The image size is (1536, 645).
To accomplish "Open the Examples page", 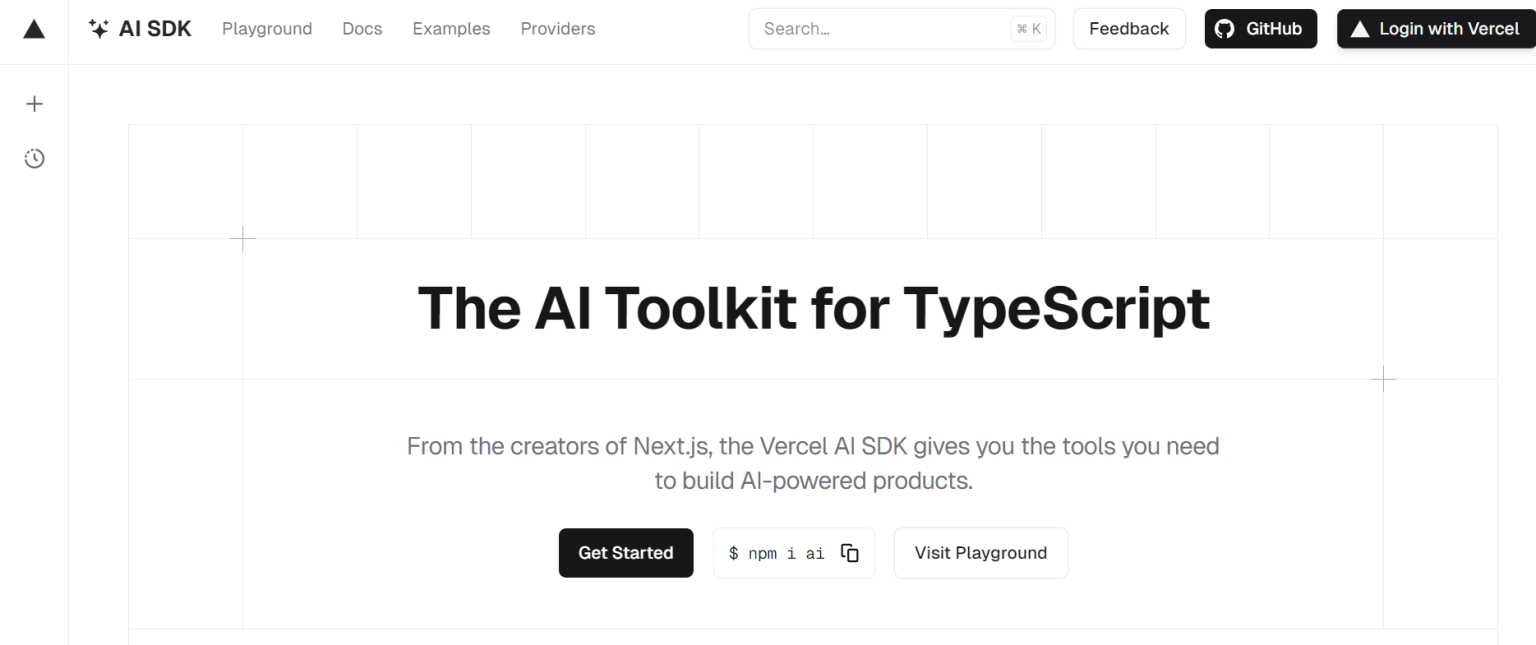I will pyautogui.click(x=451, y=28).
